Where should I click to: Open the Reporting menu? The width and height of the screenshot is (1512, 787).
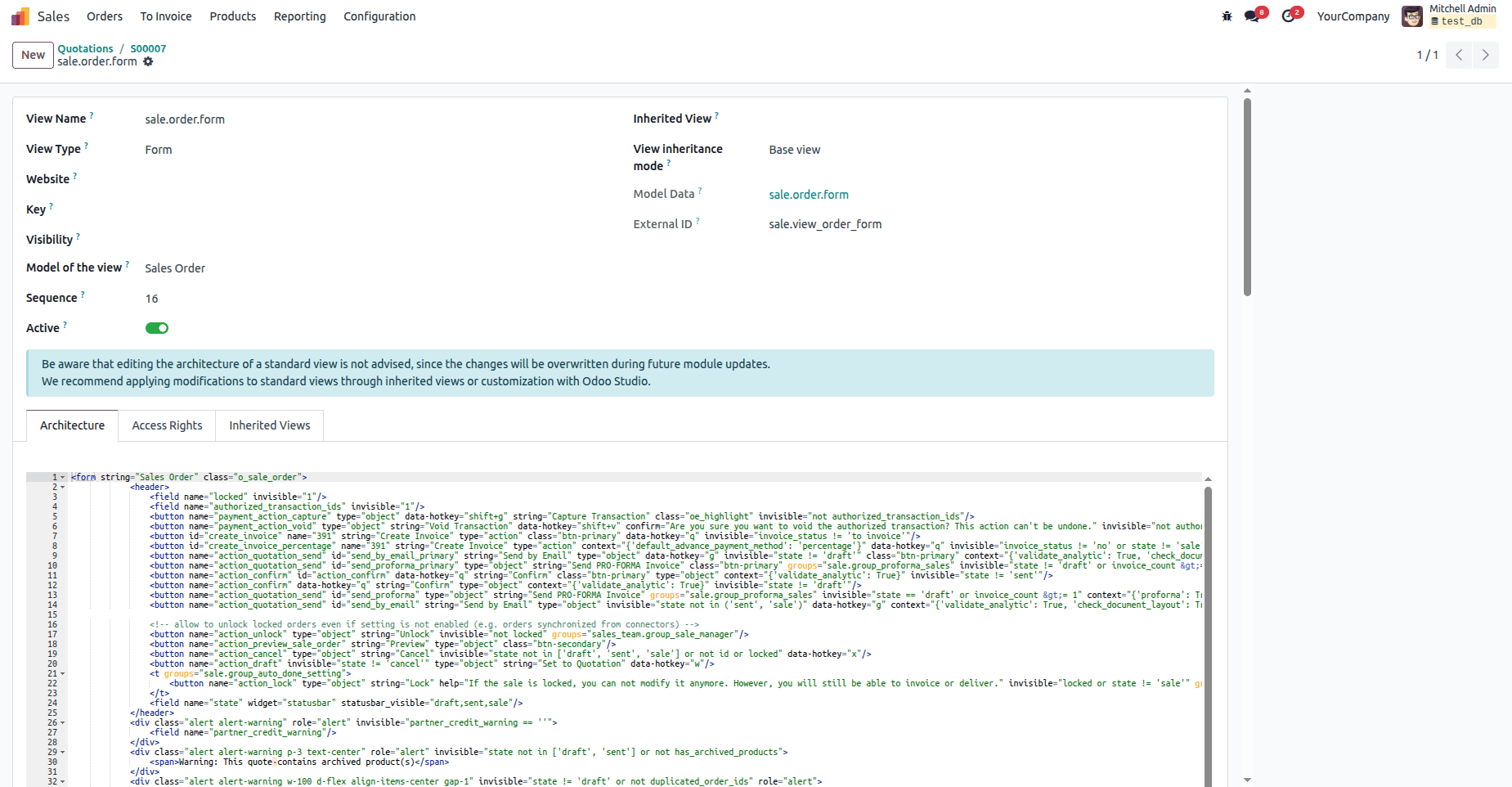point(299,16)
